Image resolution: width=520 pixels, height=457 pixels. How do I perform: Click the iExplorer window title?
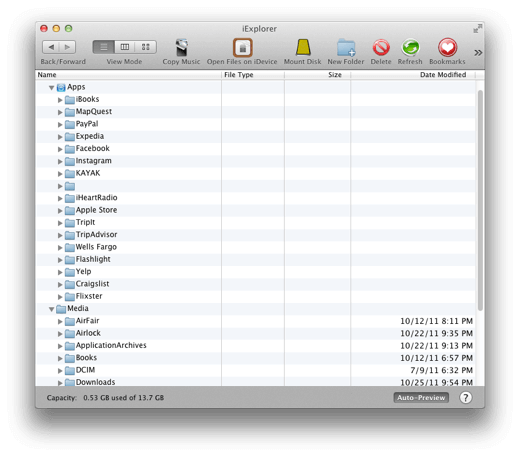point(259,29)
